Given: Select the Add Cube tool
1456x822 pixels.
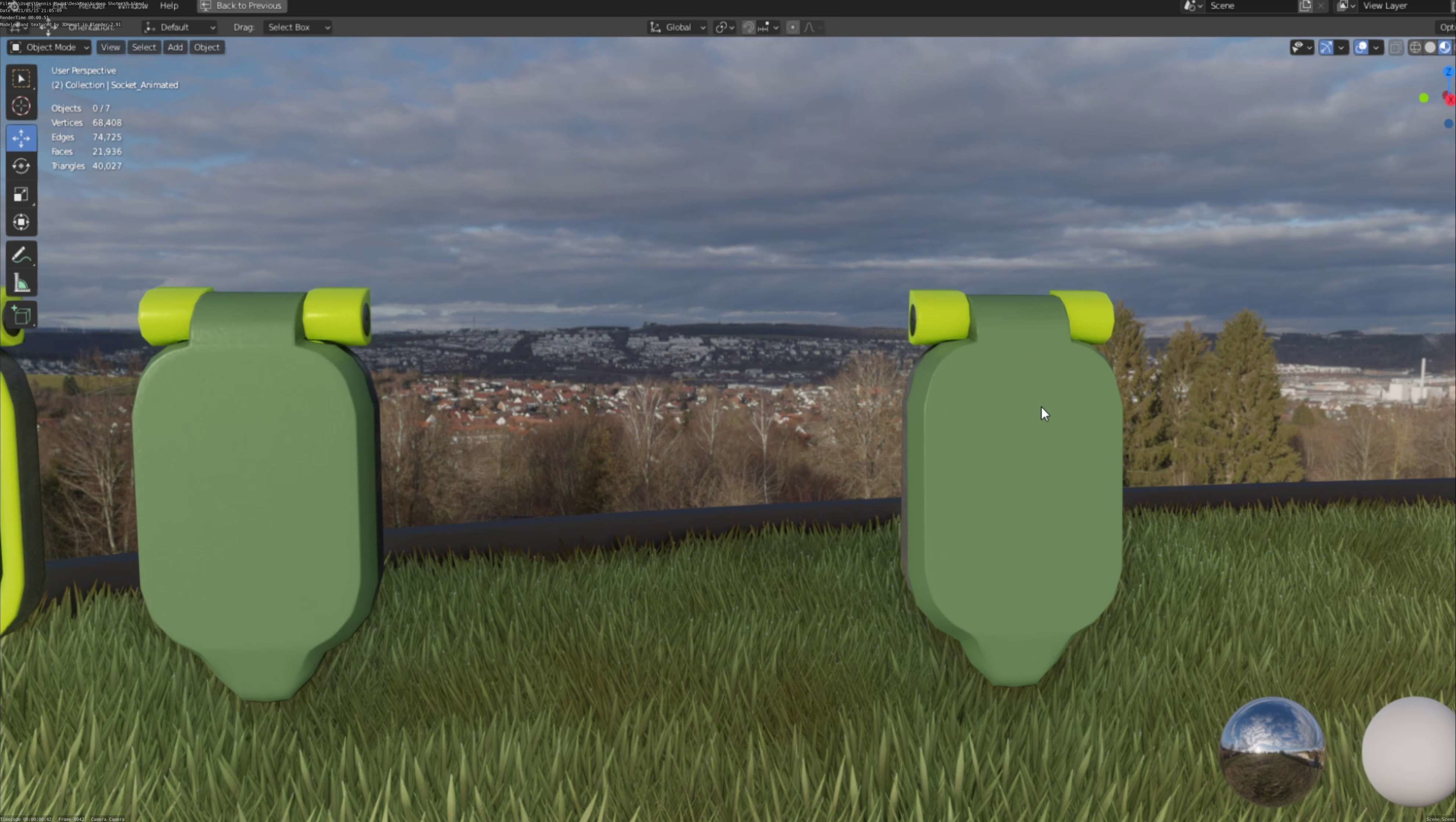Looking at the screenshot, I should tap(21, 315).
